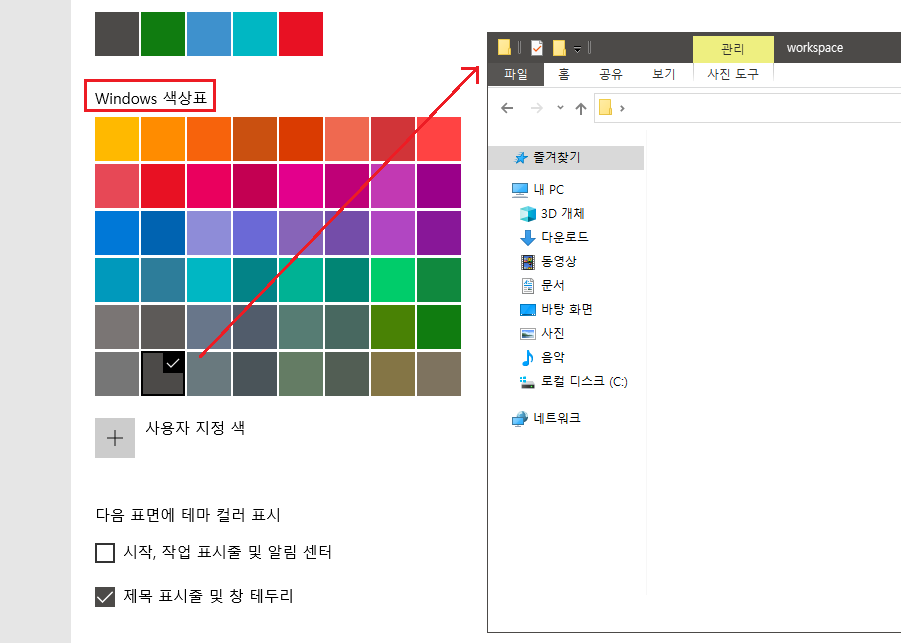Image resolution: width=901 pixels, height=643 pixels.
Task: Click the New folder icon in quick access toolbar
Action: pyautogui.click(x=559, y=48)
